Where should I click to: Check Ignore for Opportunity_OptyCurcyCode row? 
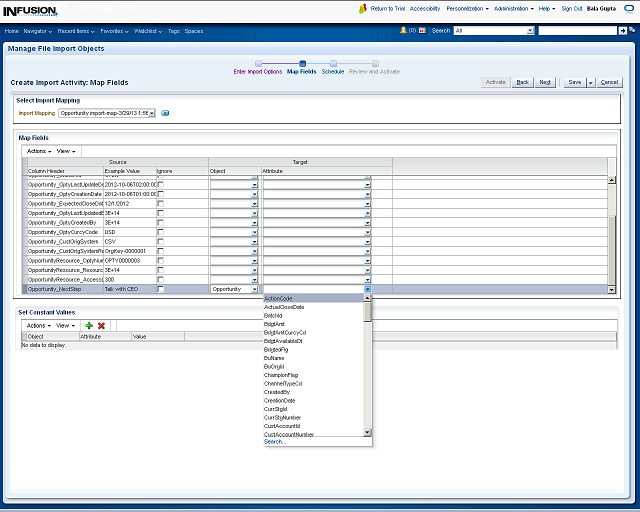(161, 232)
